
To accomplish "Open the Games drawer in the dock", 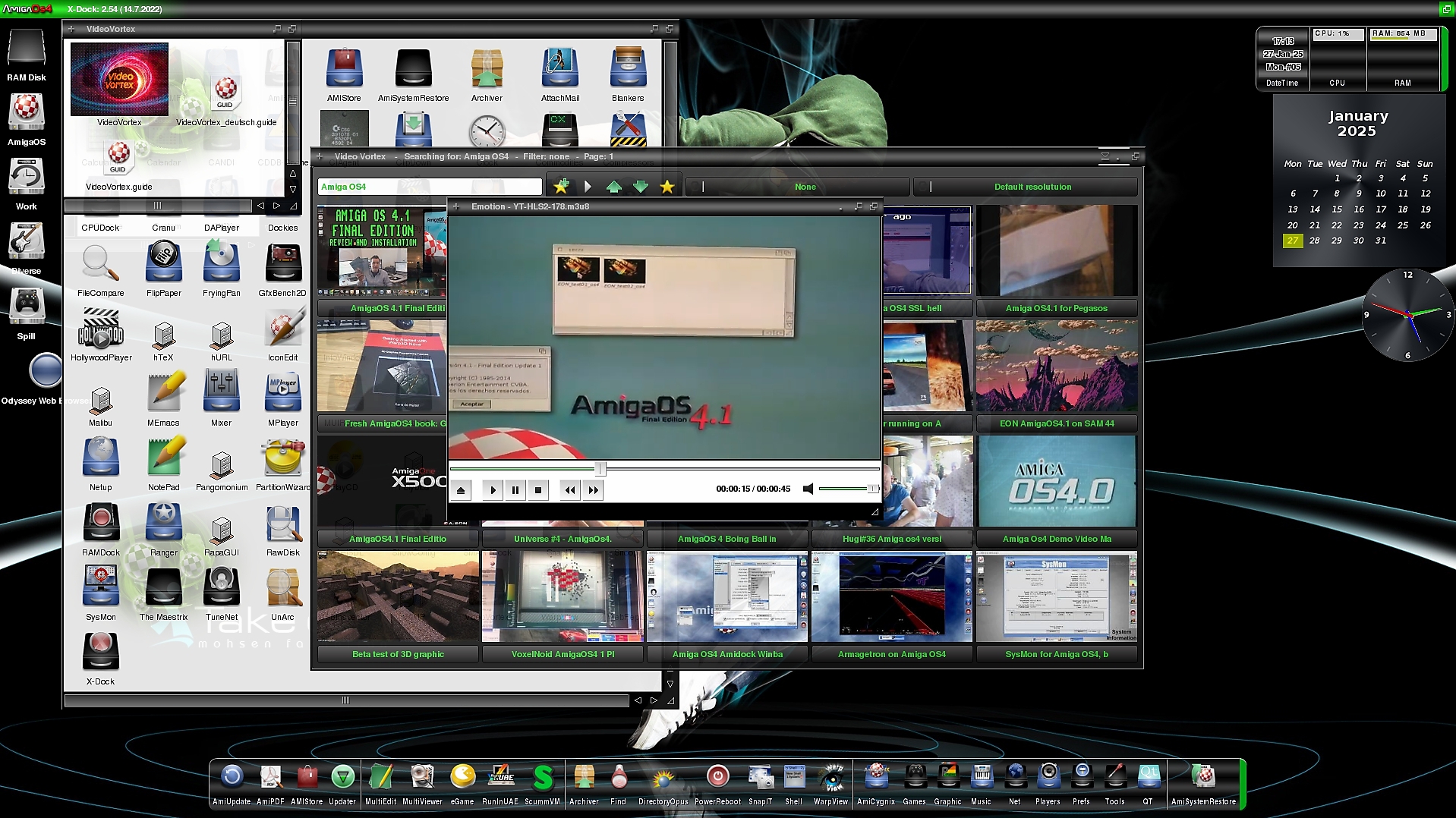I will [x=914, y=776].
